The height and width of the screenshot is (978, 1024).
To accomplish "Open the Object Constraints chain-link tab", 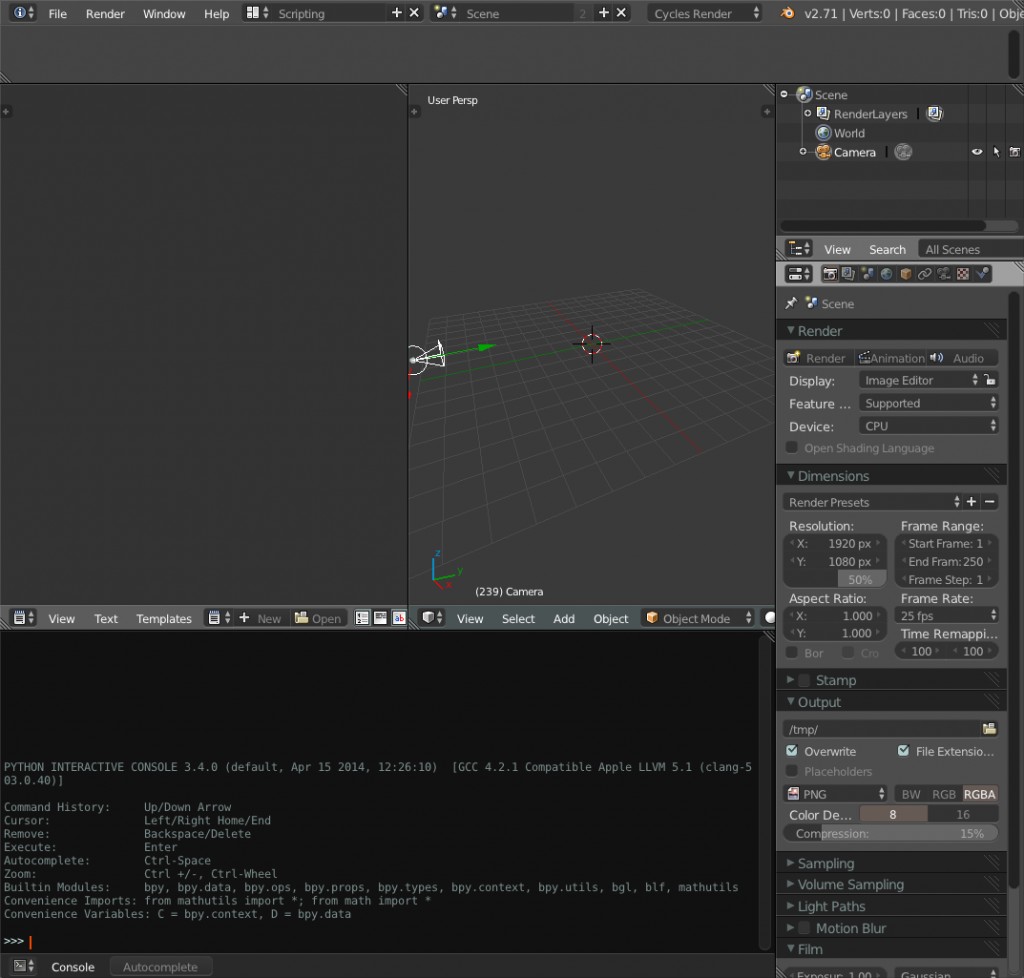I will (925, 273).
